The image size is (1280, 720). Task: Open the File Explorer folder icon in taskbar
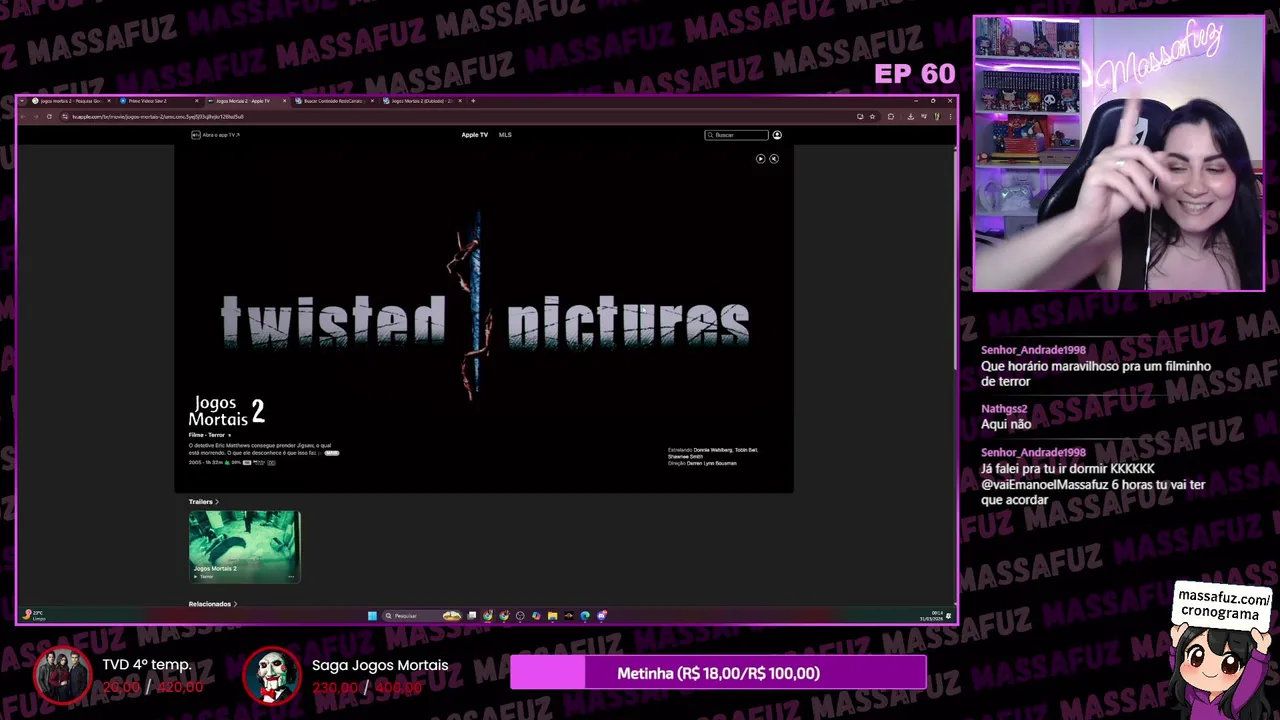click(x=552, y=616)
